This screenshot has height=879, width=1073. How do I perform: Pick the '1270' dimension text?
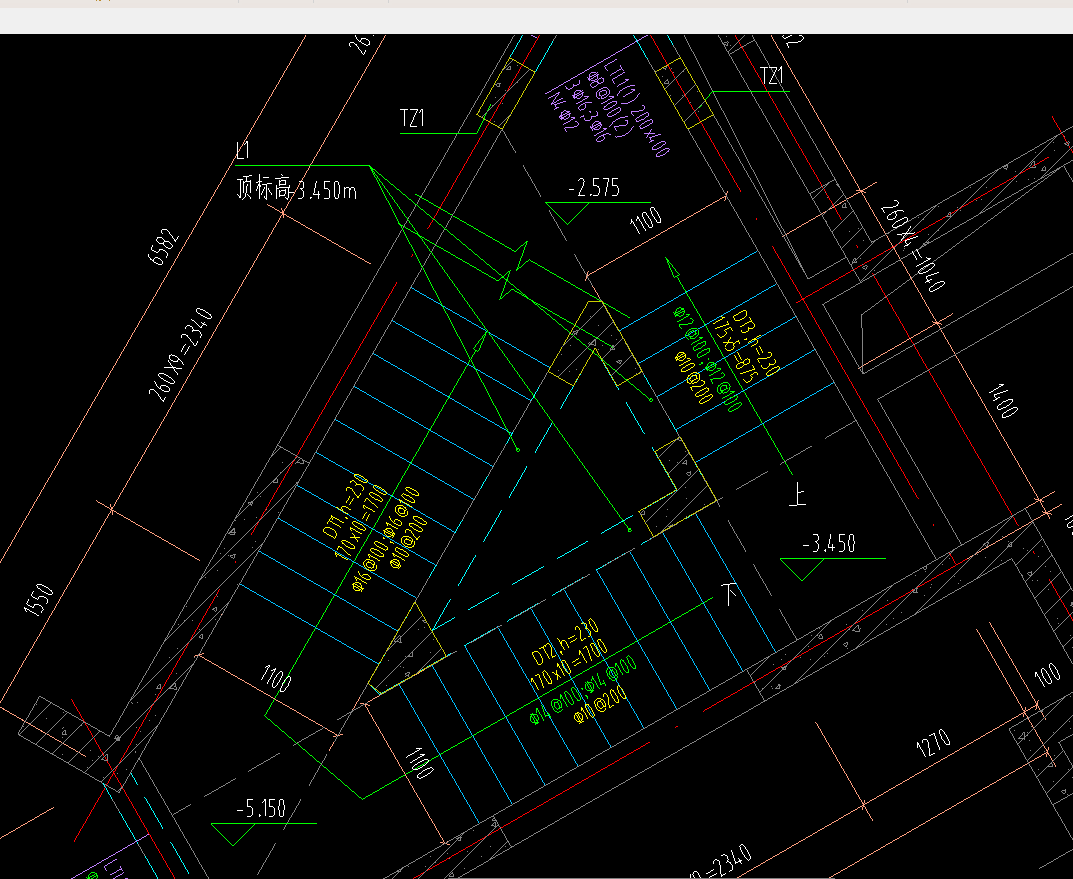coord(933,743)
